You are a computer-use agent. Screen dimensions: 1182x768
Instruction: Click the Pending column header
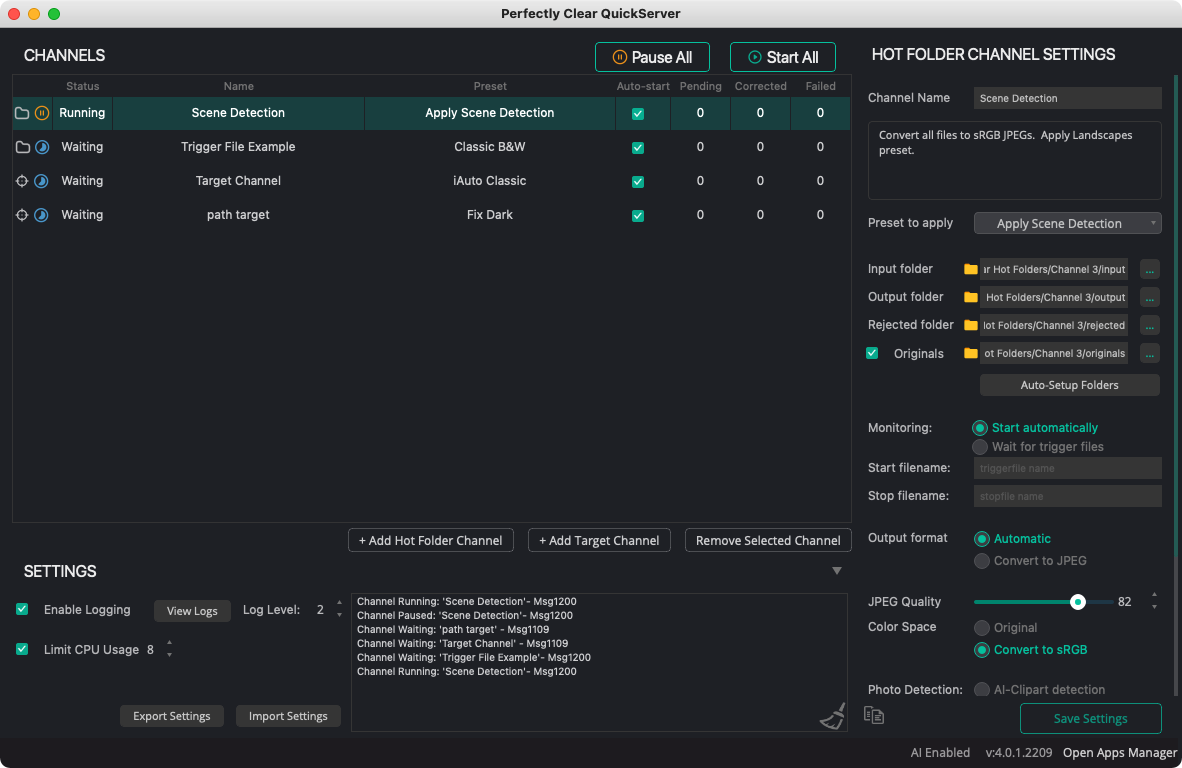700,86
